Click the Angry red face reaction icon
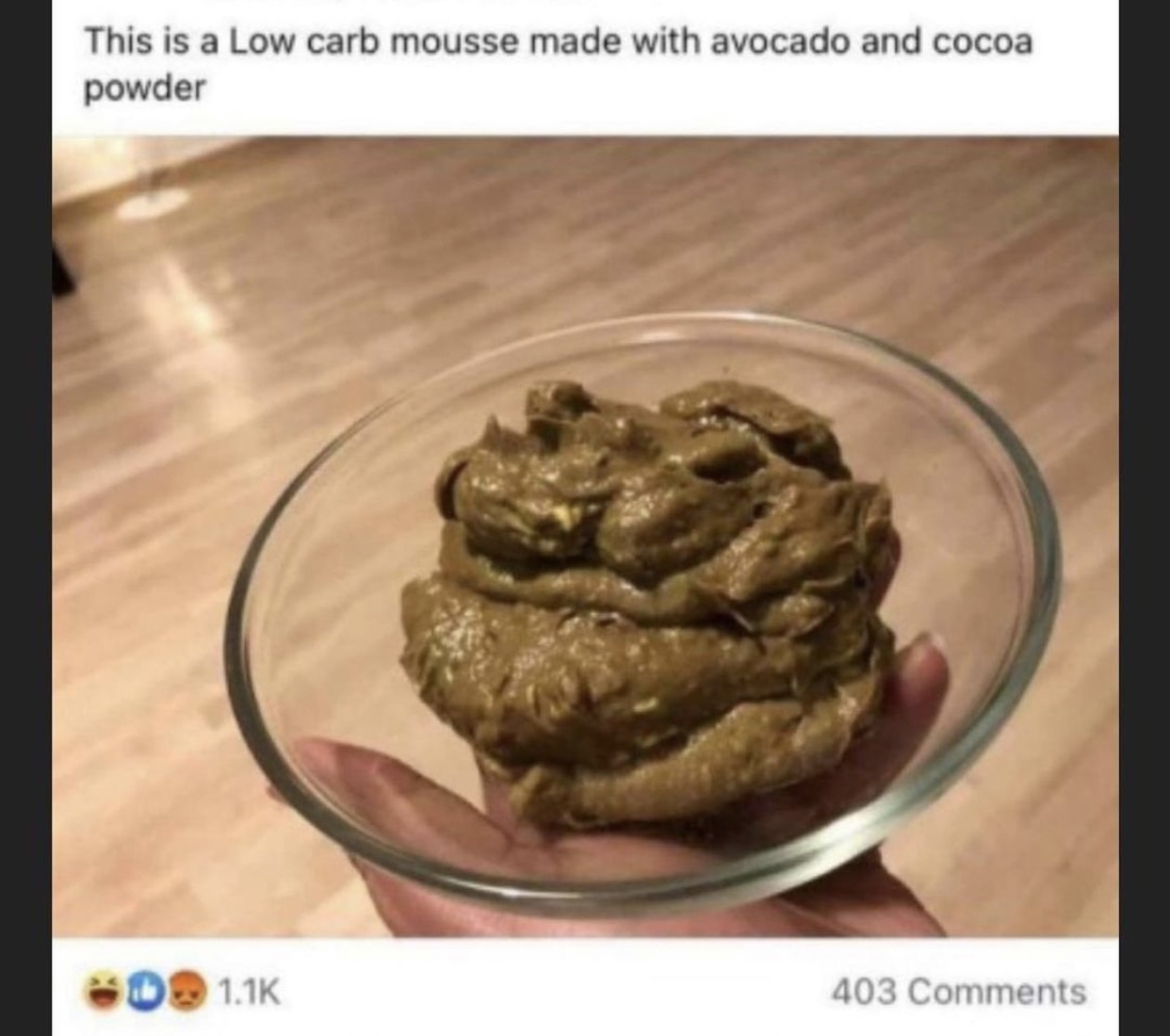The width and height of the screenshot is (1170, 1036). coord(183,992)
